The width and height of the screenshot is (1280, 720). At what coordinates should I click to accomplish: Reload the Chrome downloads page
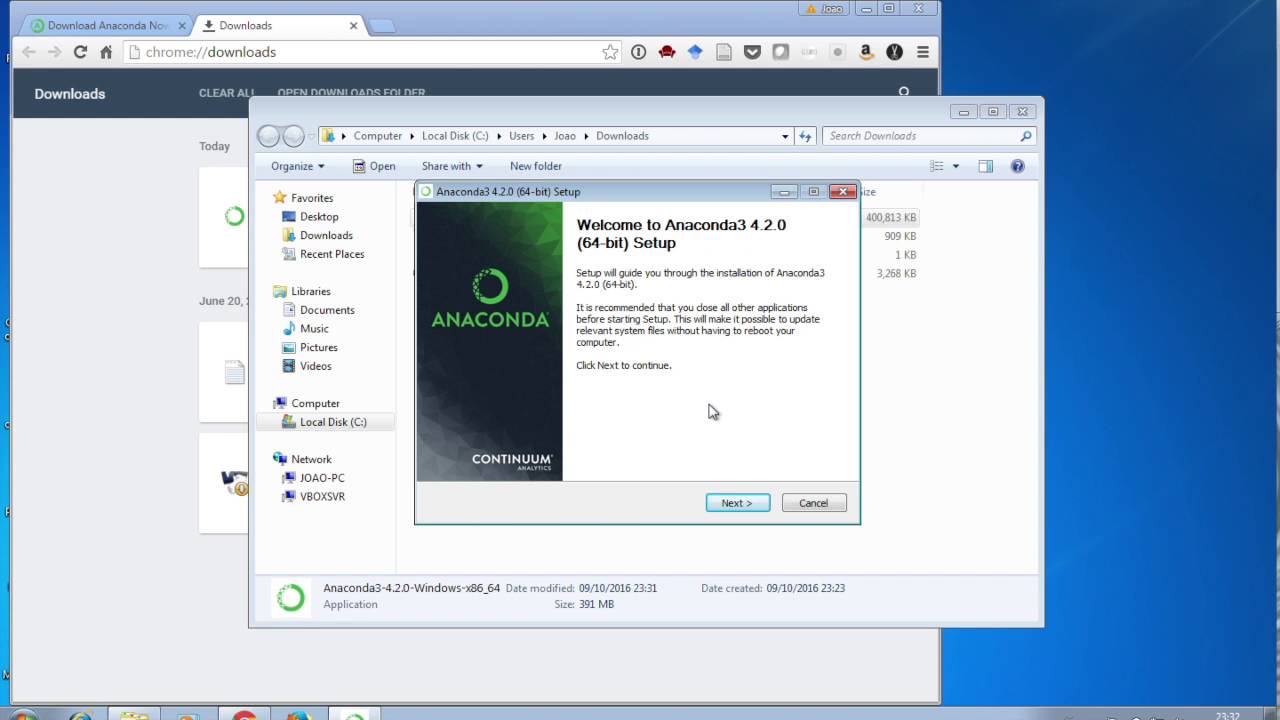pos(81,52)
